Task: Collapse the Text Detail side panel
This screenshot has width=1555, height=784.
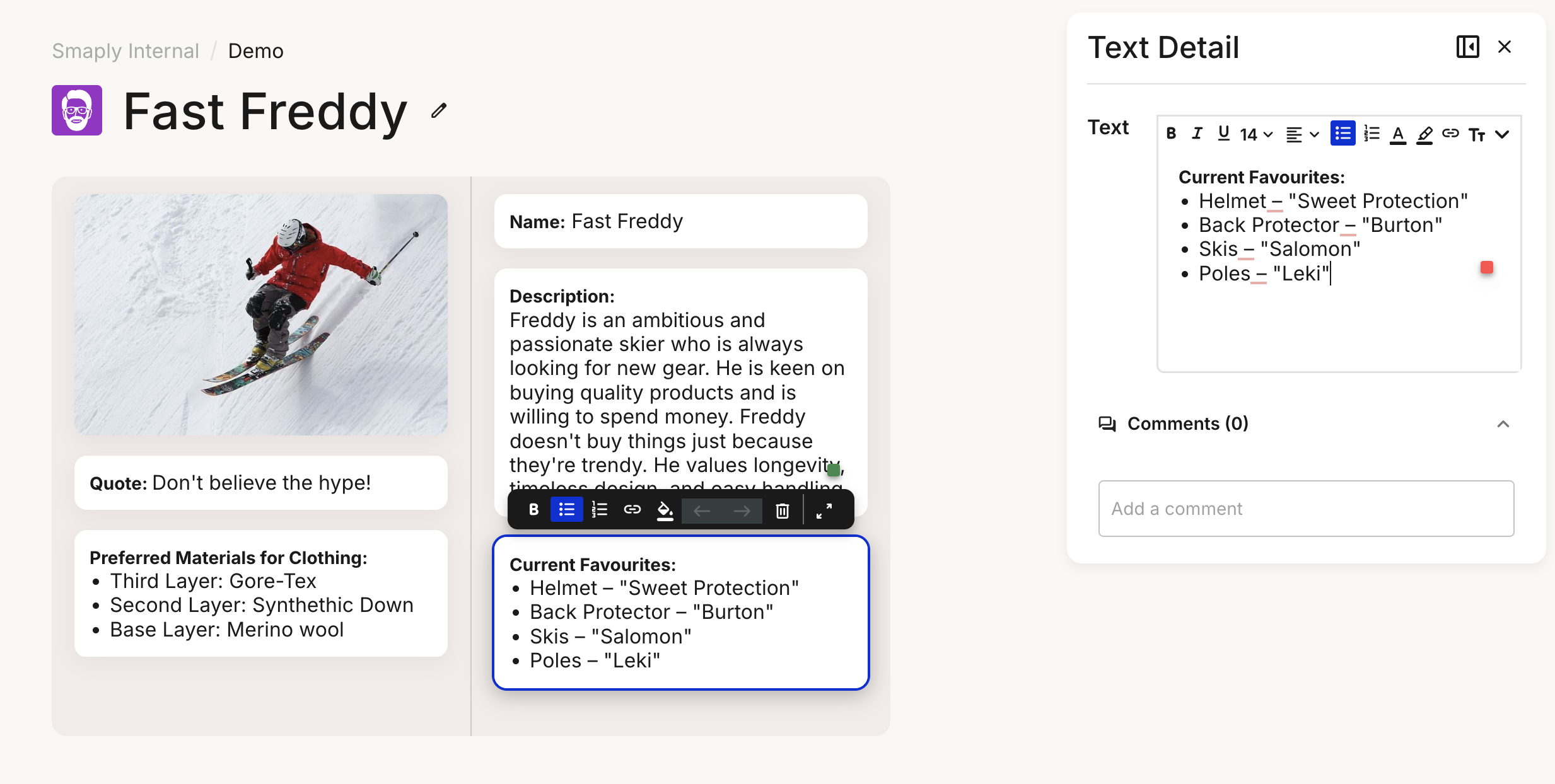Action: [1468, 47]
